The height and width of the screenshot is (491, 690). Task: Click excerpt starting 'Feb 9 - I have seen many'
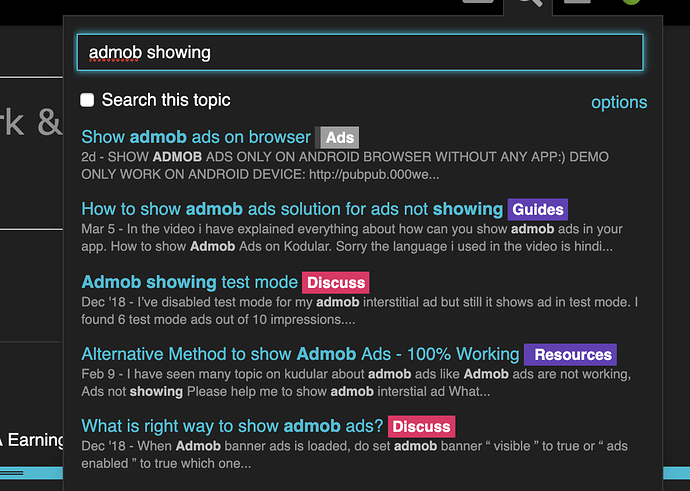(x=356, y=383)
